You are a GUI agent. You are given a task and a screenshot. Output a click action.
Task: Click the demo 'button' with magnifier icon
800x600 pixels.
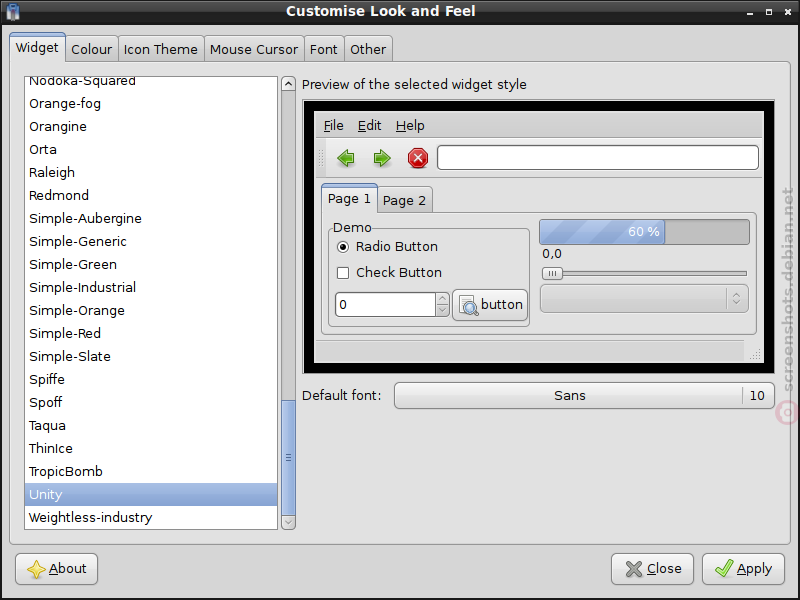coord(490,305)
